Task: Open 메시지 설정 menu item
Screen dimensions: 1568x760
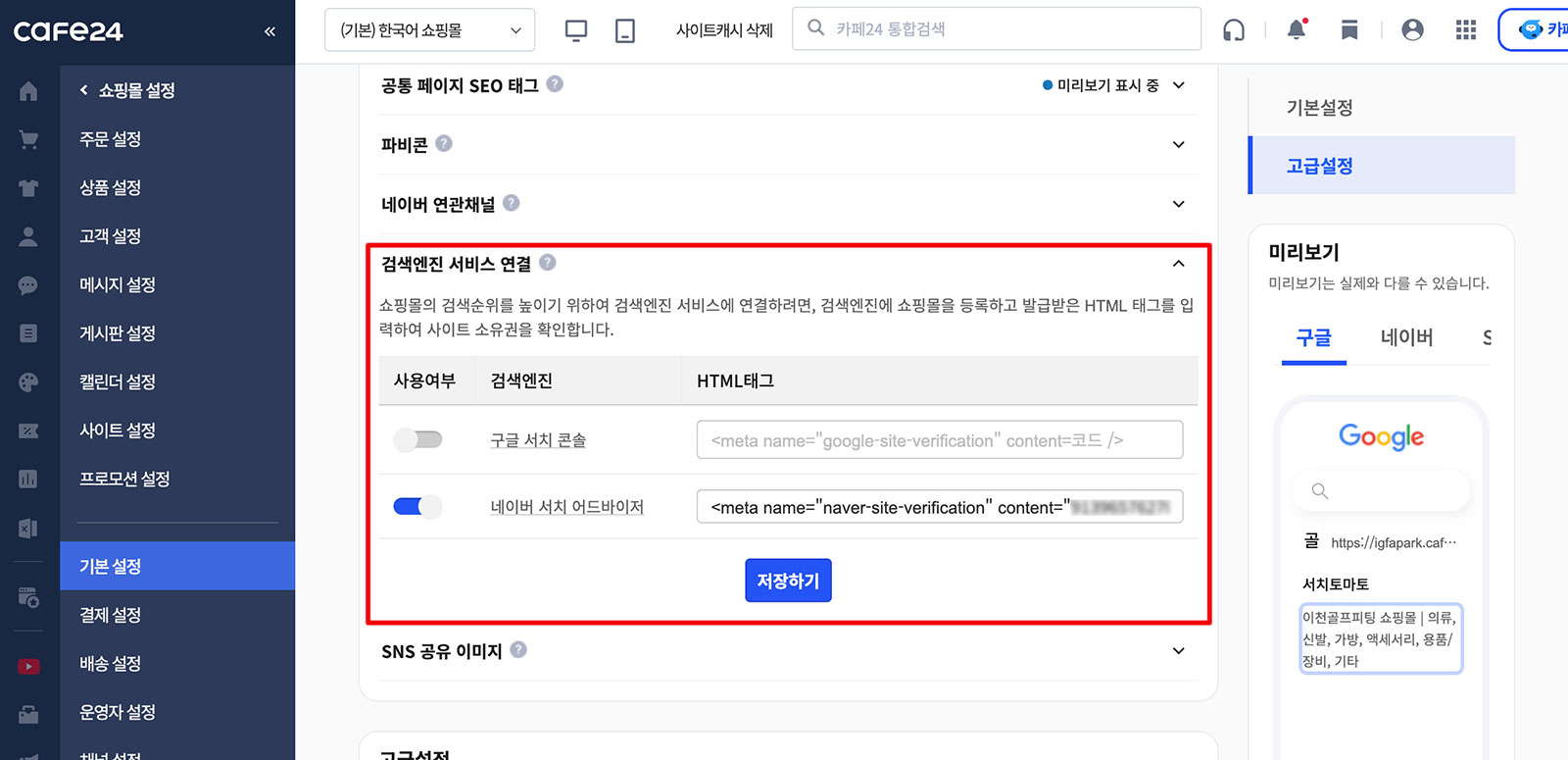Action: coord(118,284)
